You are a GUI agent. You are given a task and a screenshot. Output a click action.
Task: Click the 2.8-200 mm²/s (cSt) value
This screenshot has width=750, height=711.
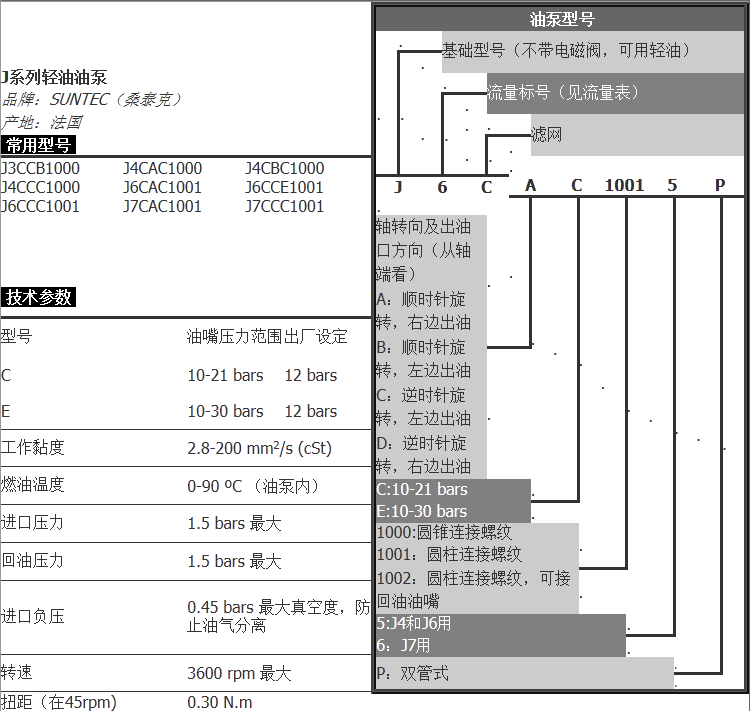click(x=259, y=448)
